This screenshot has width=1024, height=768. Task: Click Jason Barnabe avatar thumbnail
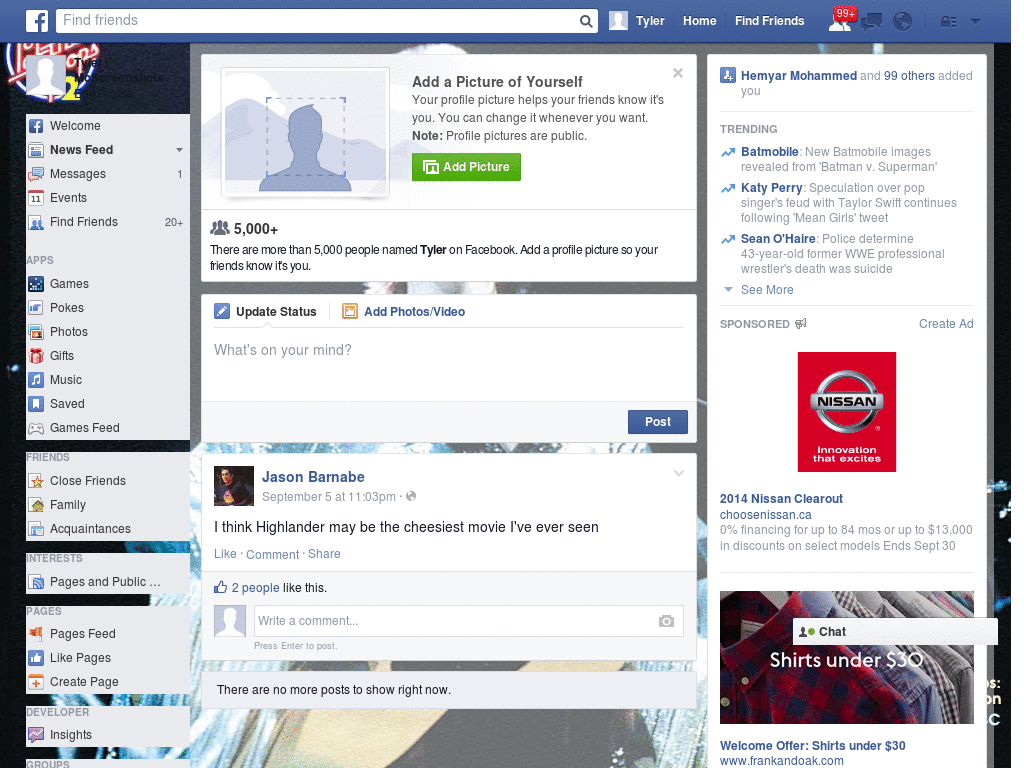pyautogui.click(x=234, y=486)
